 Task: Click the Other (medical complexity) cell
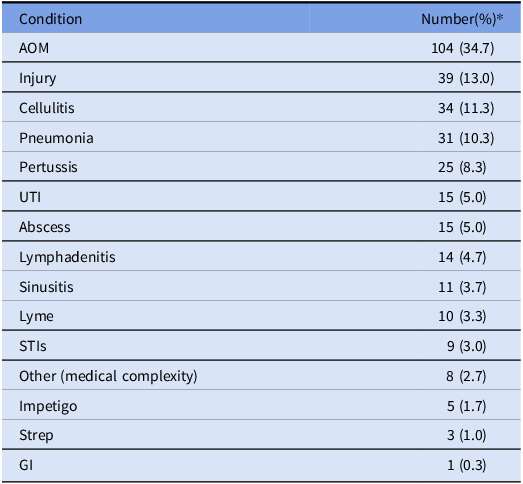(x=108, y=376)
